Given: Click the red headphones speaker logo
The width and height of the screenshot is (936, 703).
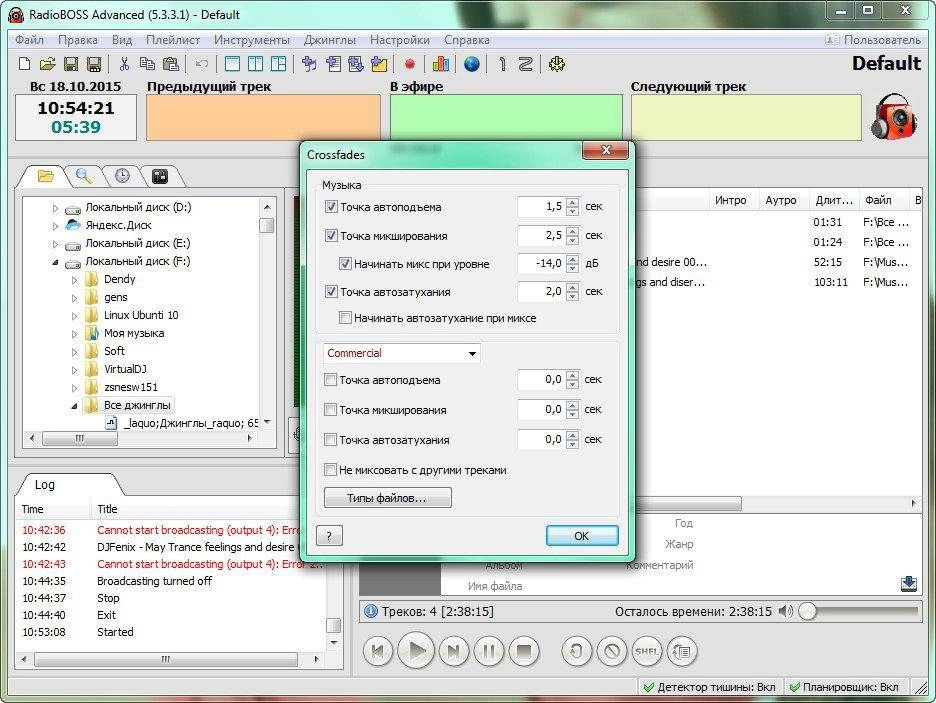Looking at the screenshot, I should point(894,116).
